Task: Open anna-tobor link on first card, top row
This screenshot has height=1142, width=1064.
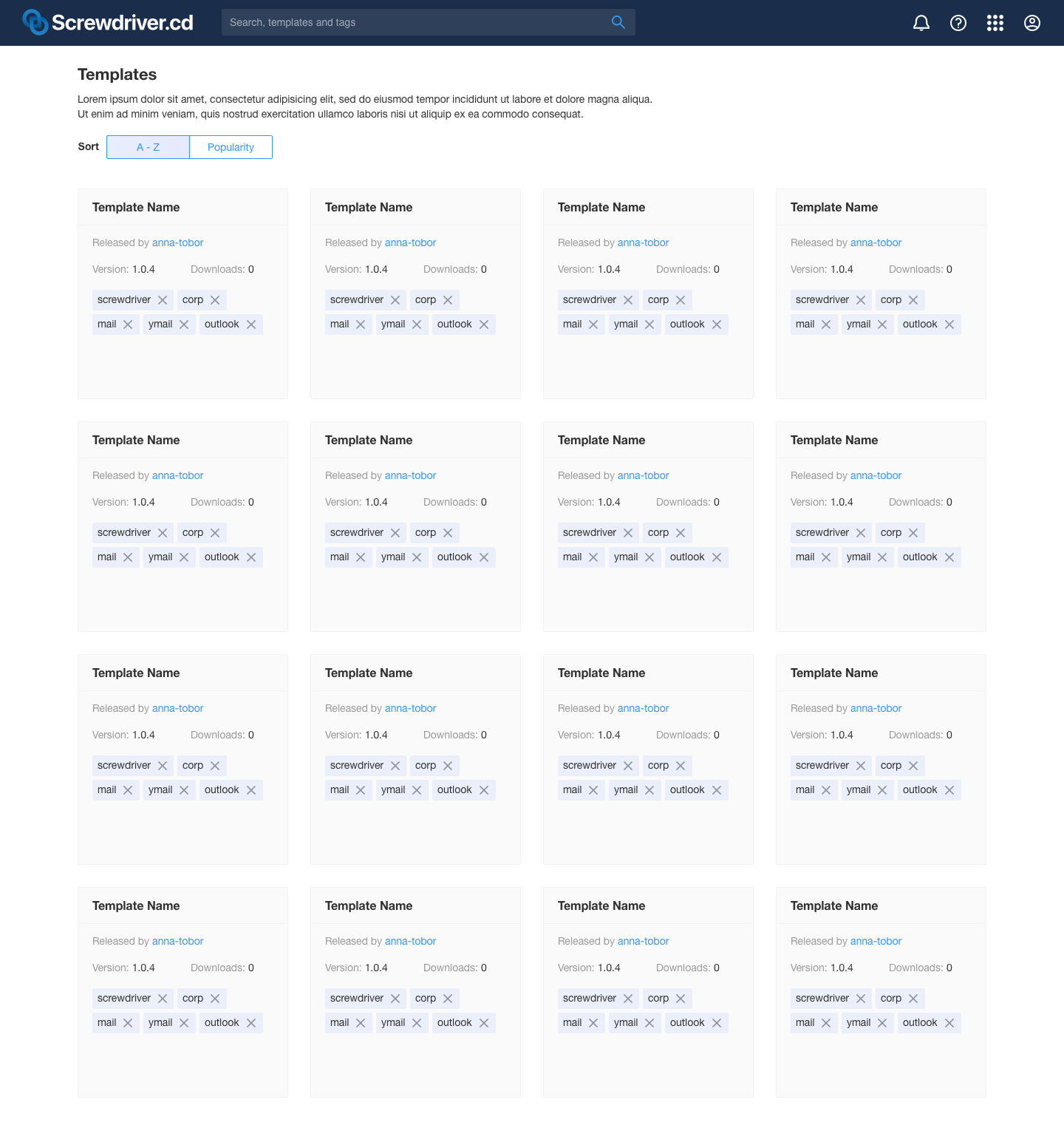Action: pos(177,242)
